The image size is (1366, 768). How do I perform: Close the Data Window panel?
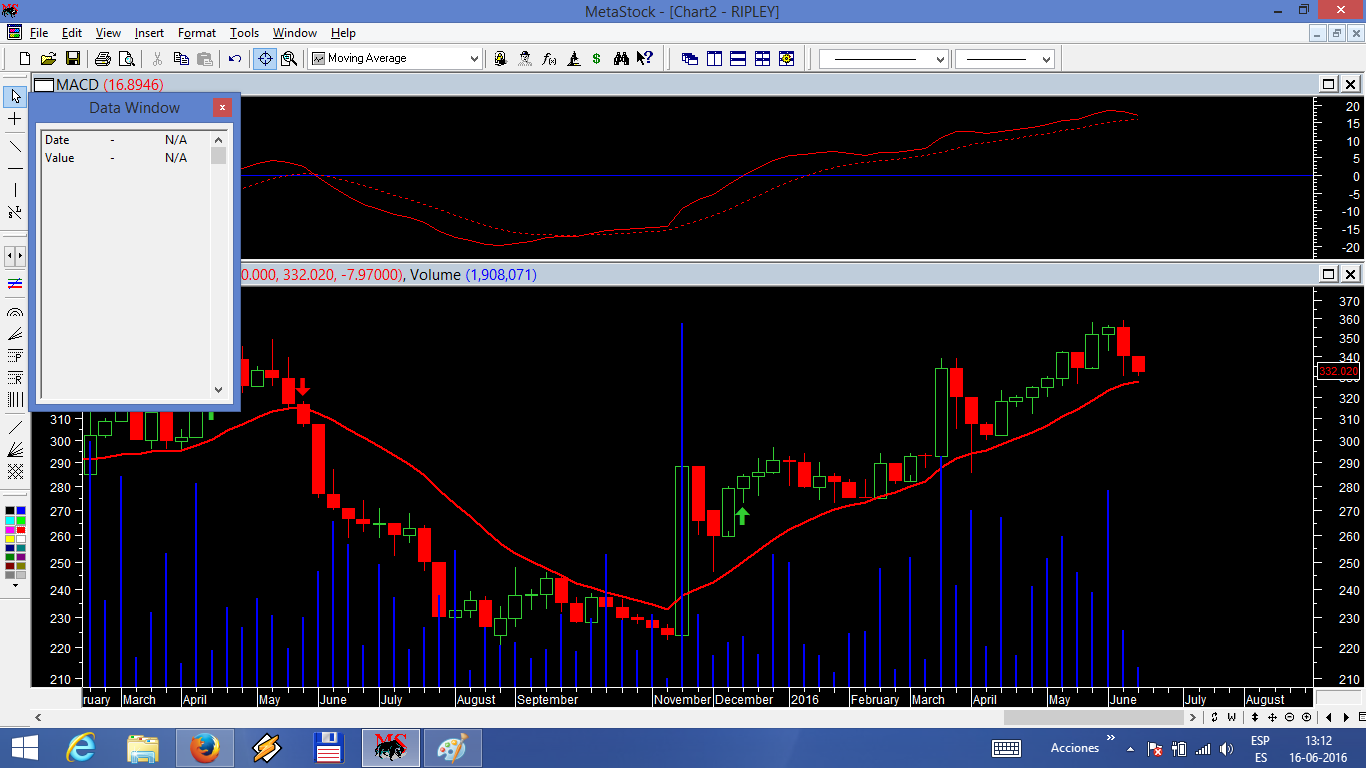click(x=222, y=107)
